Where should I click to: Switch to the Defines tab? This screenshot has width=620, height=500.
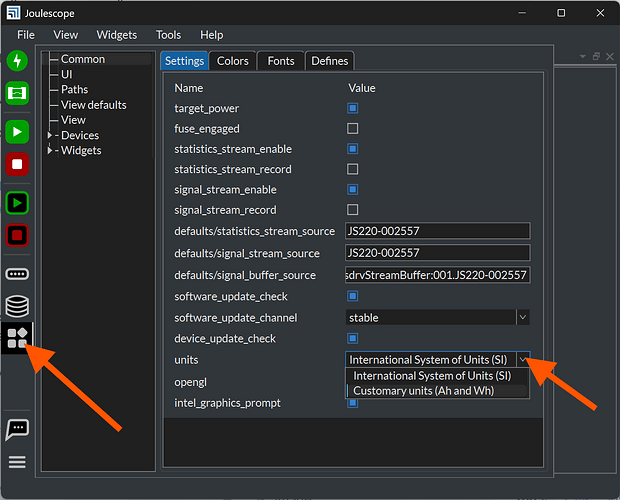click(329, 61)
